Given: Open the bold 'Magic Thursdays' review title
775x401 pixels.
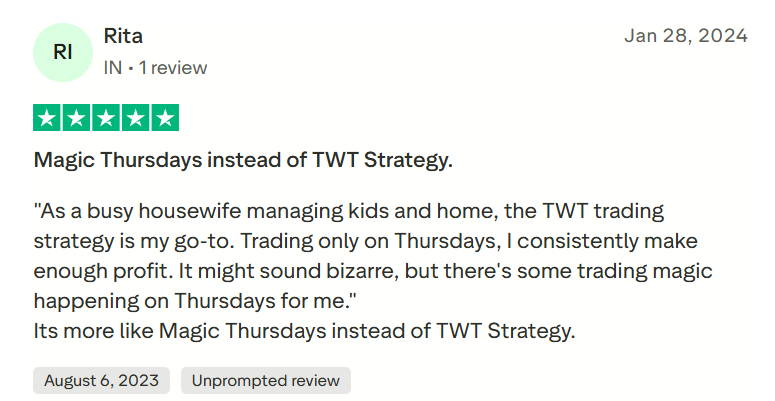Looking at the screenshot, I should (243, 160).
